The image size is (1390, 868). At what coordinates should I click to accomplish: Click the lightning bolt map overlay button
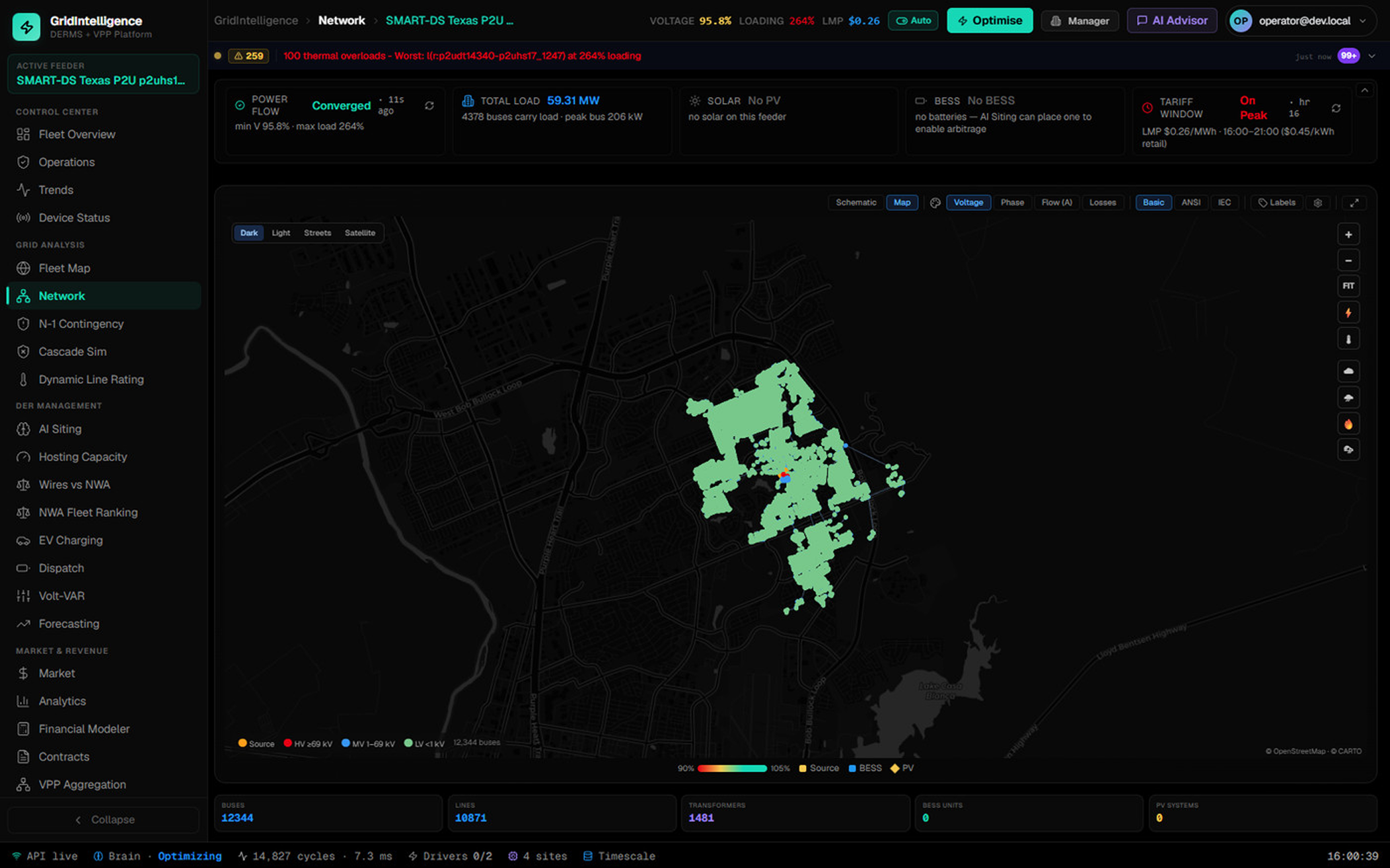(x=1348, y=313)
